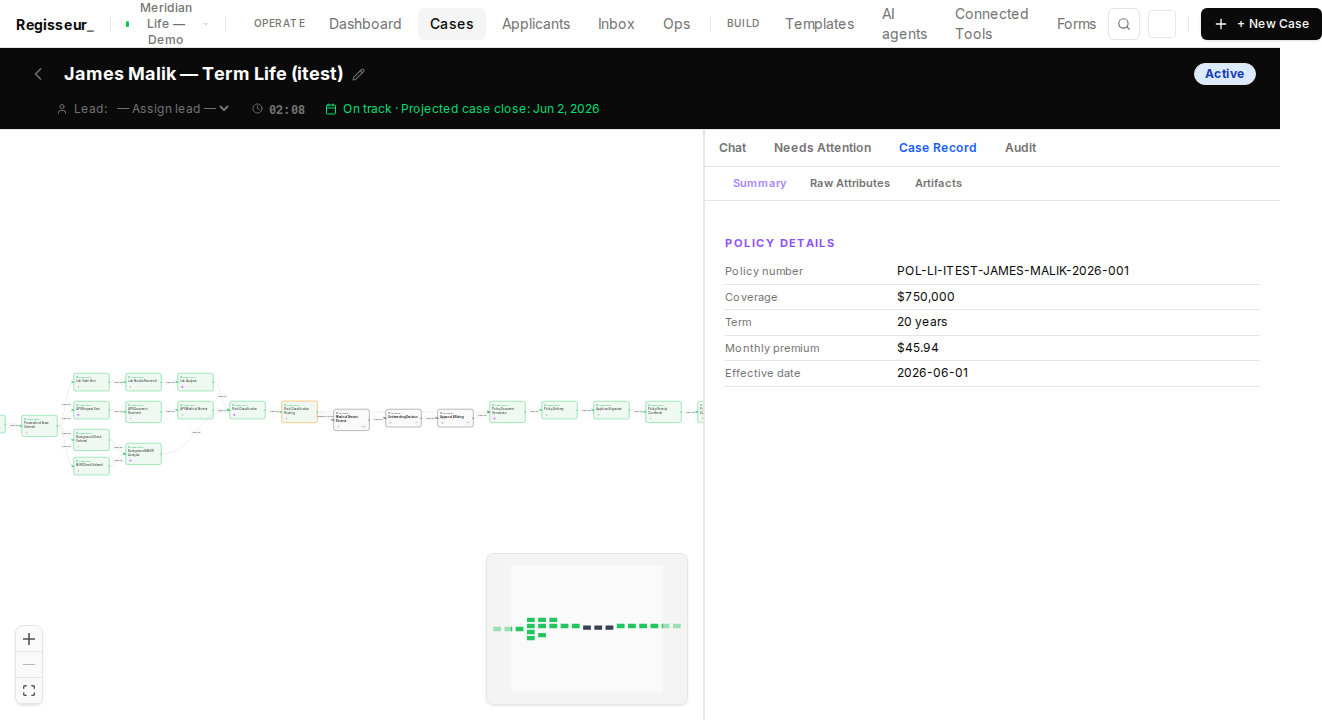Click policy number POL-LI-ITEST-JAMES-MALIK-2026-001

click(1013, 271)
